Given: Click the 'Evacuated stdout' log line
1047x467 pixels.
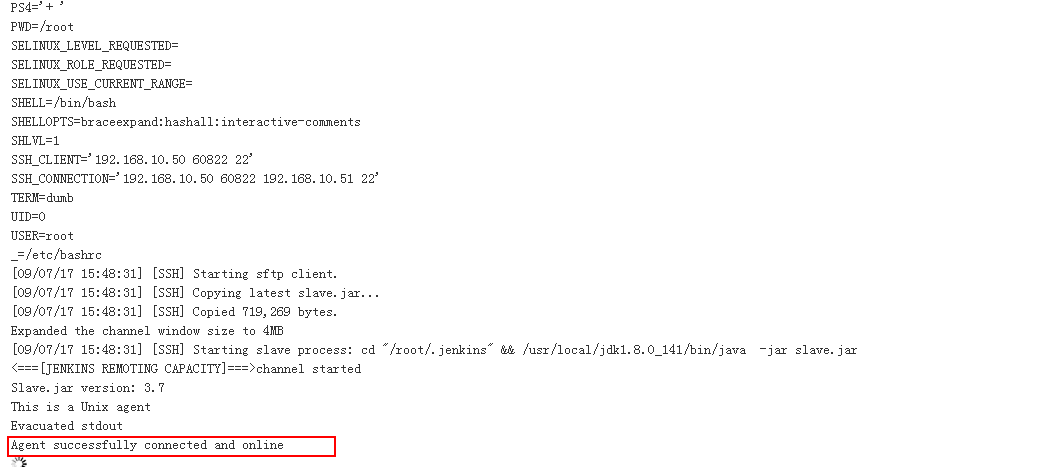Looking at the screenshot, I should (x=67, y=426).
